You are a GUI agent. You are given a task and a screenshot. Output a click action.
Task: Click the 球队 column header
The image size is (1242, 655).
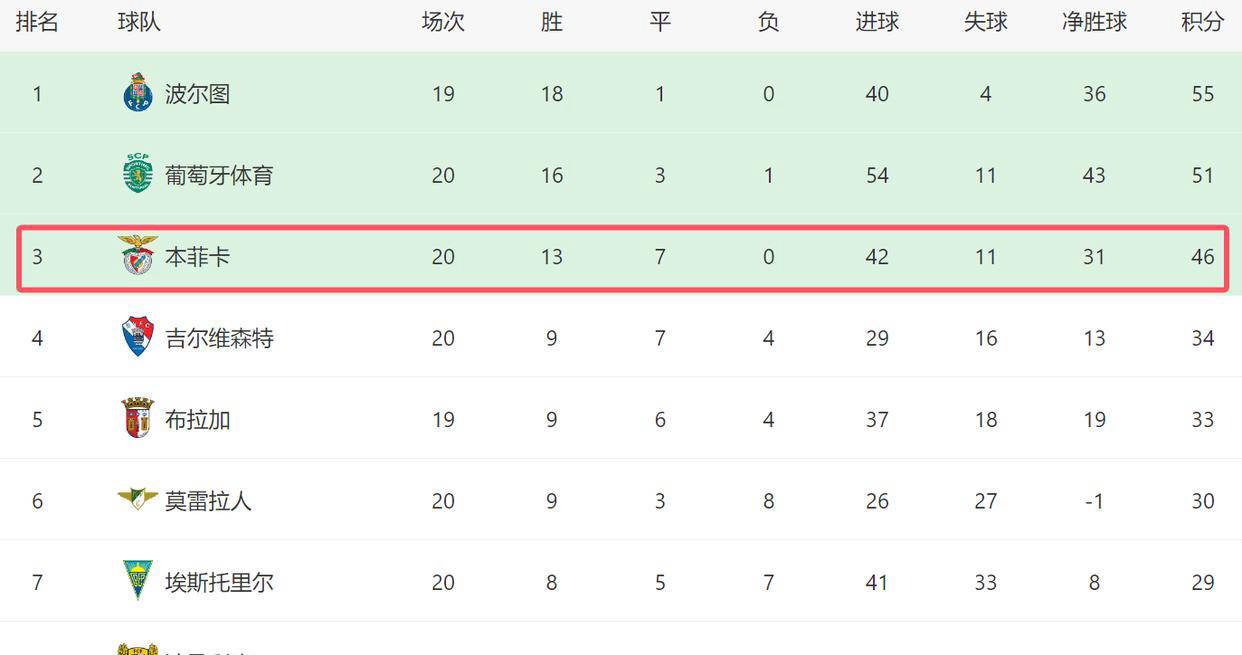pos(139,22)
